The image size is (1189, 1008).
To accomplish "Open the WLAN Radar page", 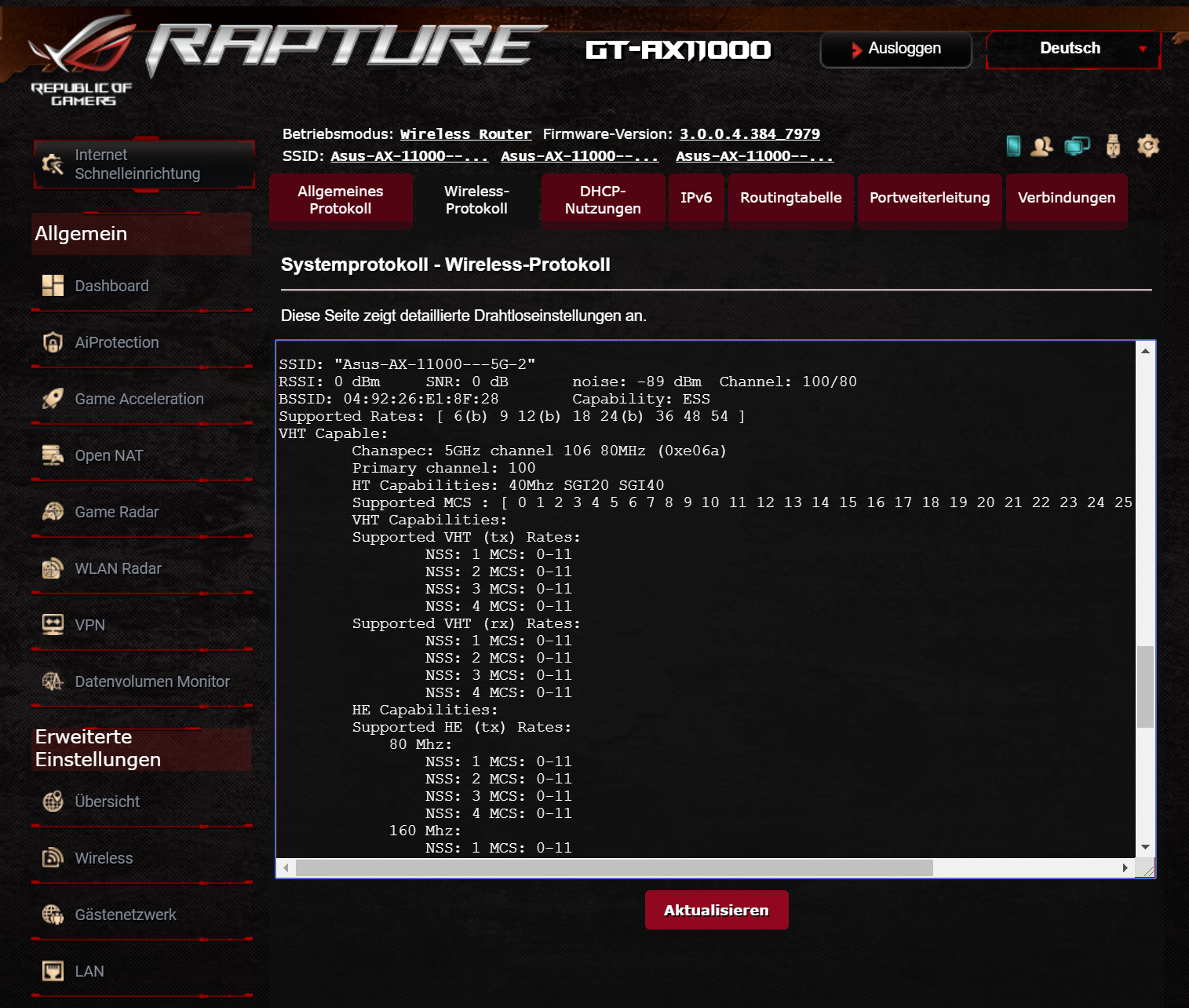I will click(x=118, y=568).
